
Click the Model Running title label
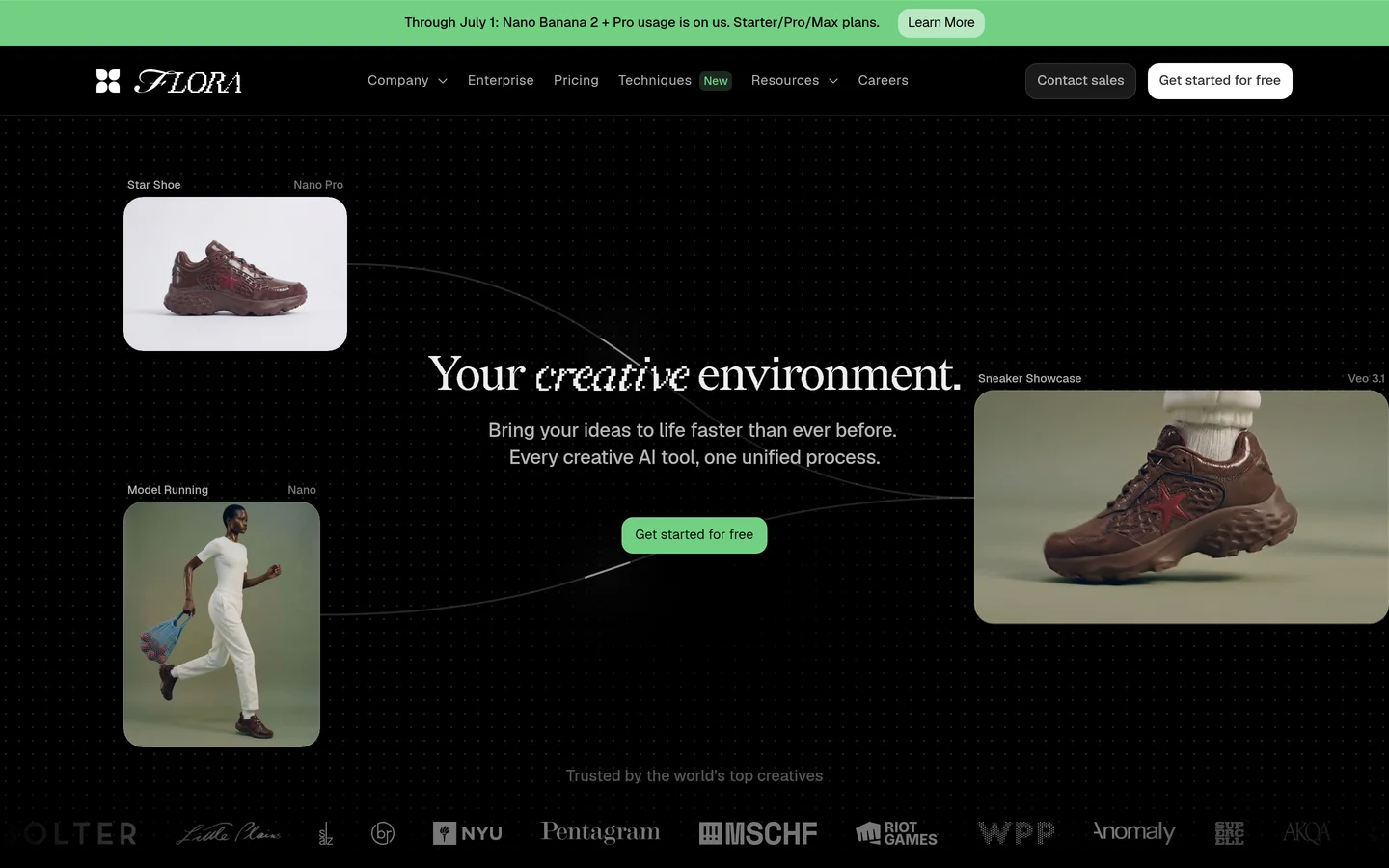[168, 490]
